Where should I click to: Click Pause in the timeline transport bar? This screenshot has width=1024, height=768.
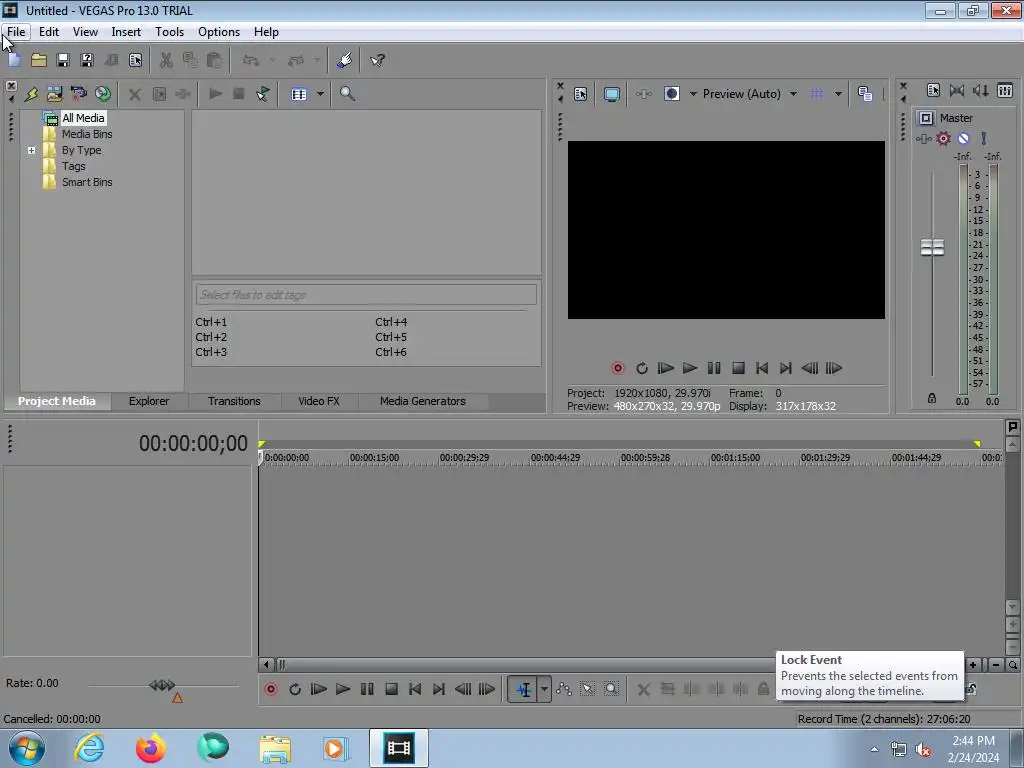point(367,689)
